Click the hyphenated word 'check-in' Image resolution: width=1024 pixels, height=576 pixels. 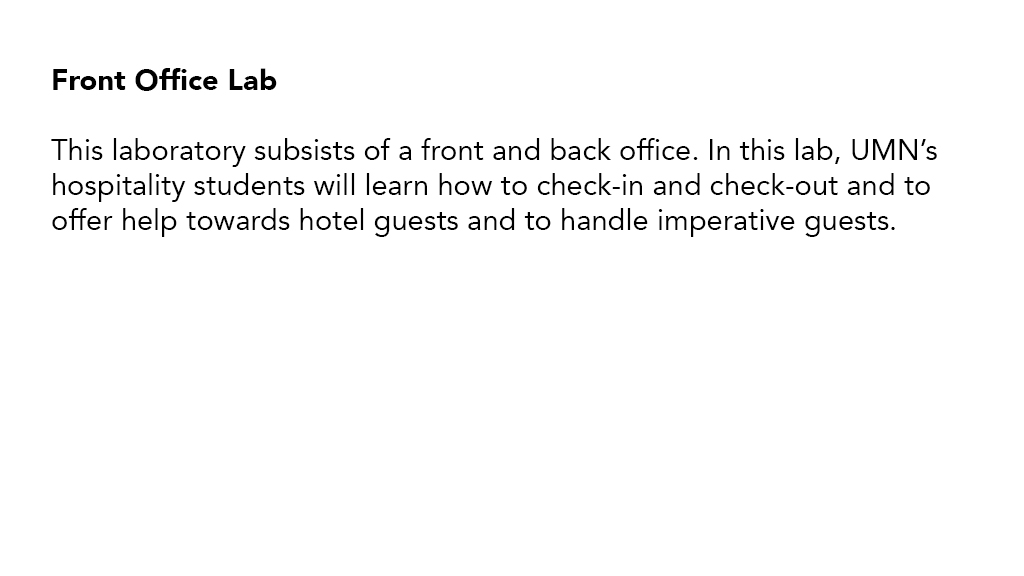(590, 185)
